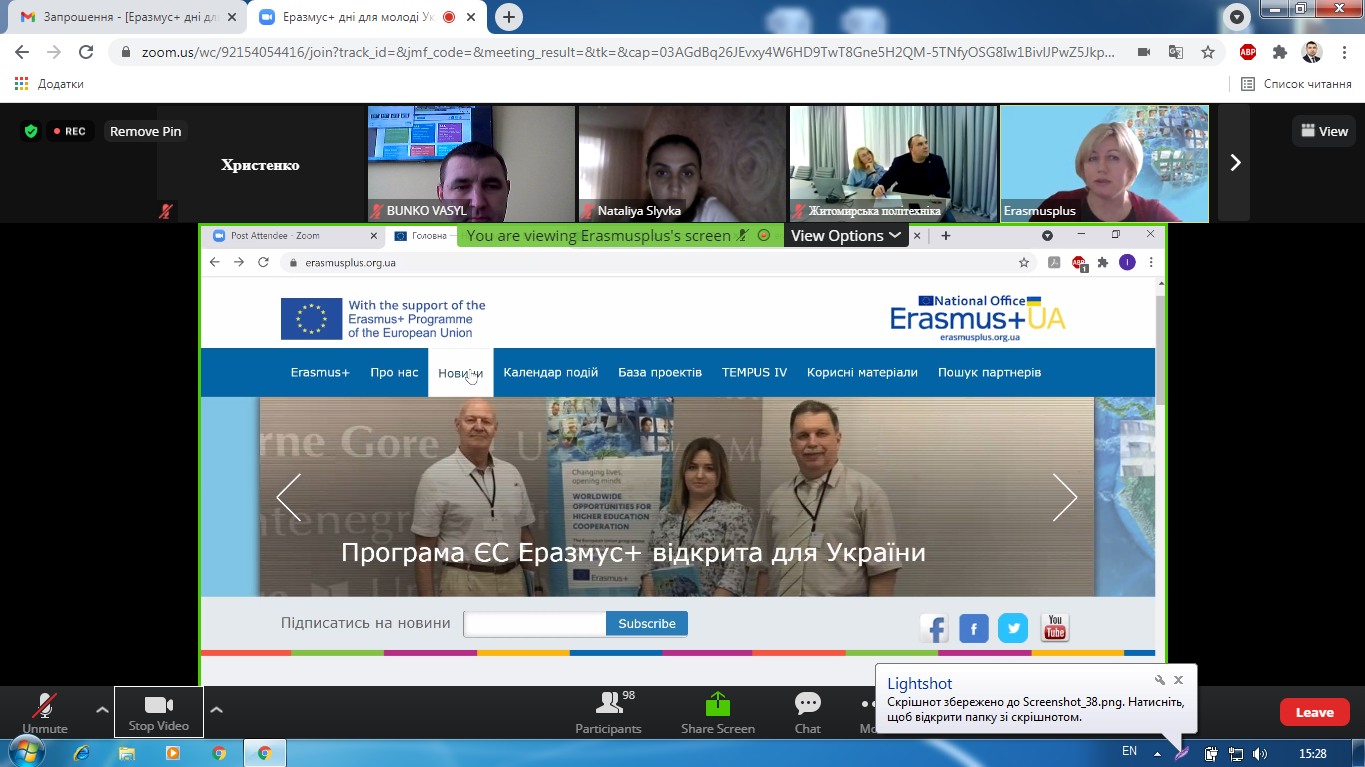This screenshot has height=767, width=1365.
Task: Start Share Screen in Zoom
Action: [718, 712]
